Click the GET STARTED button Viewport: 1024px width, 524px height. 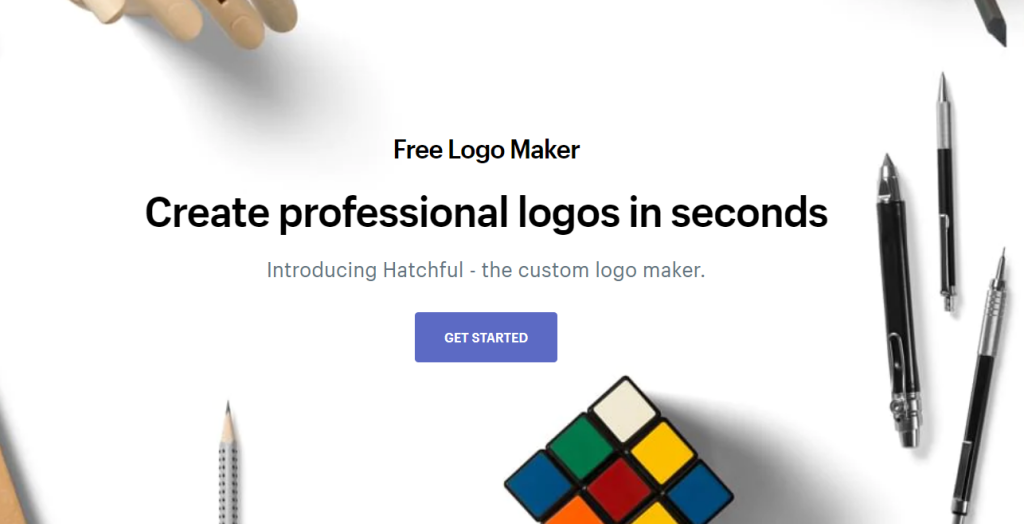click(x=486, y=337)
